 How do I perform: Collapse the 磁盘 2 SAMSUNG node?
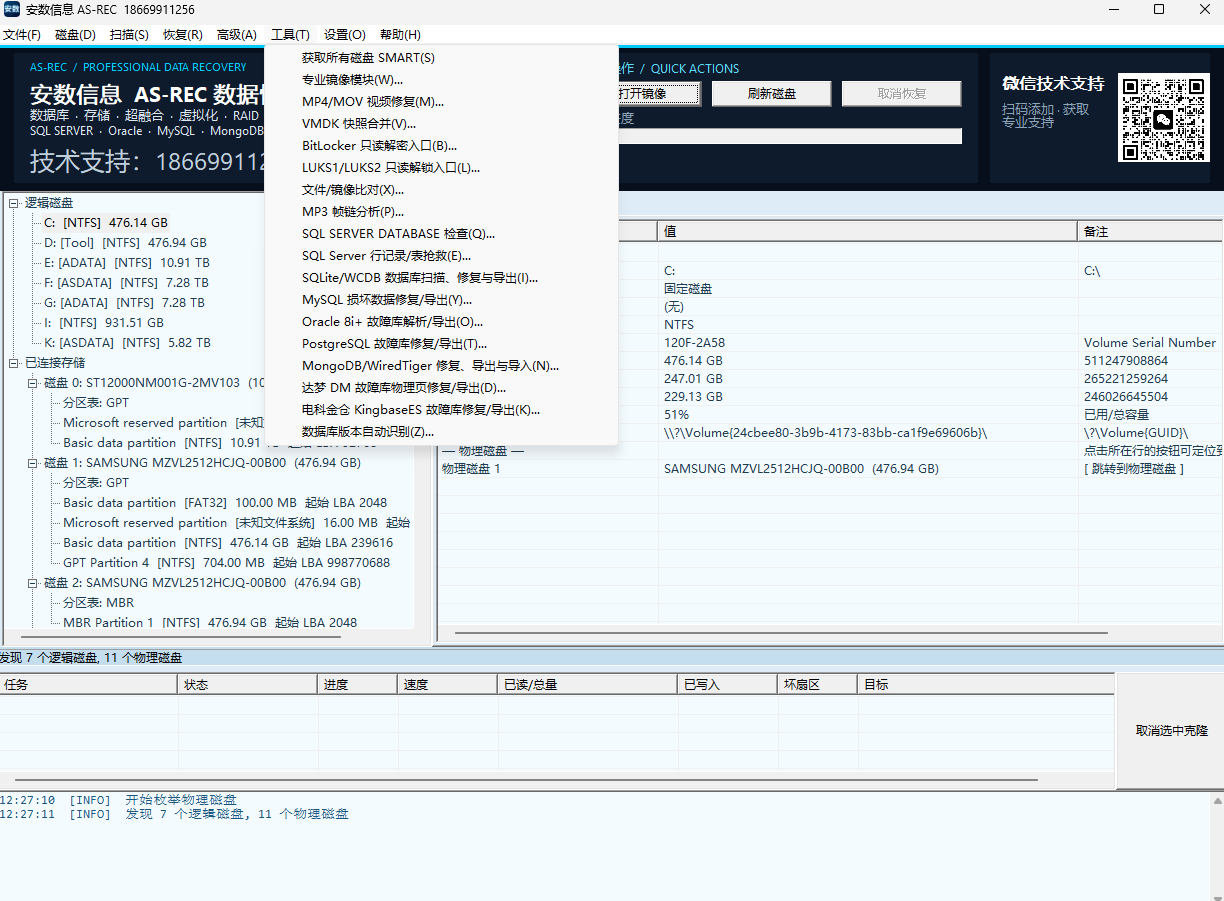tap(33, 583)
